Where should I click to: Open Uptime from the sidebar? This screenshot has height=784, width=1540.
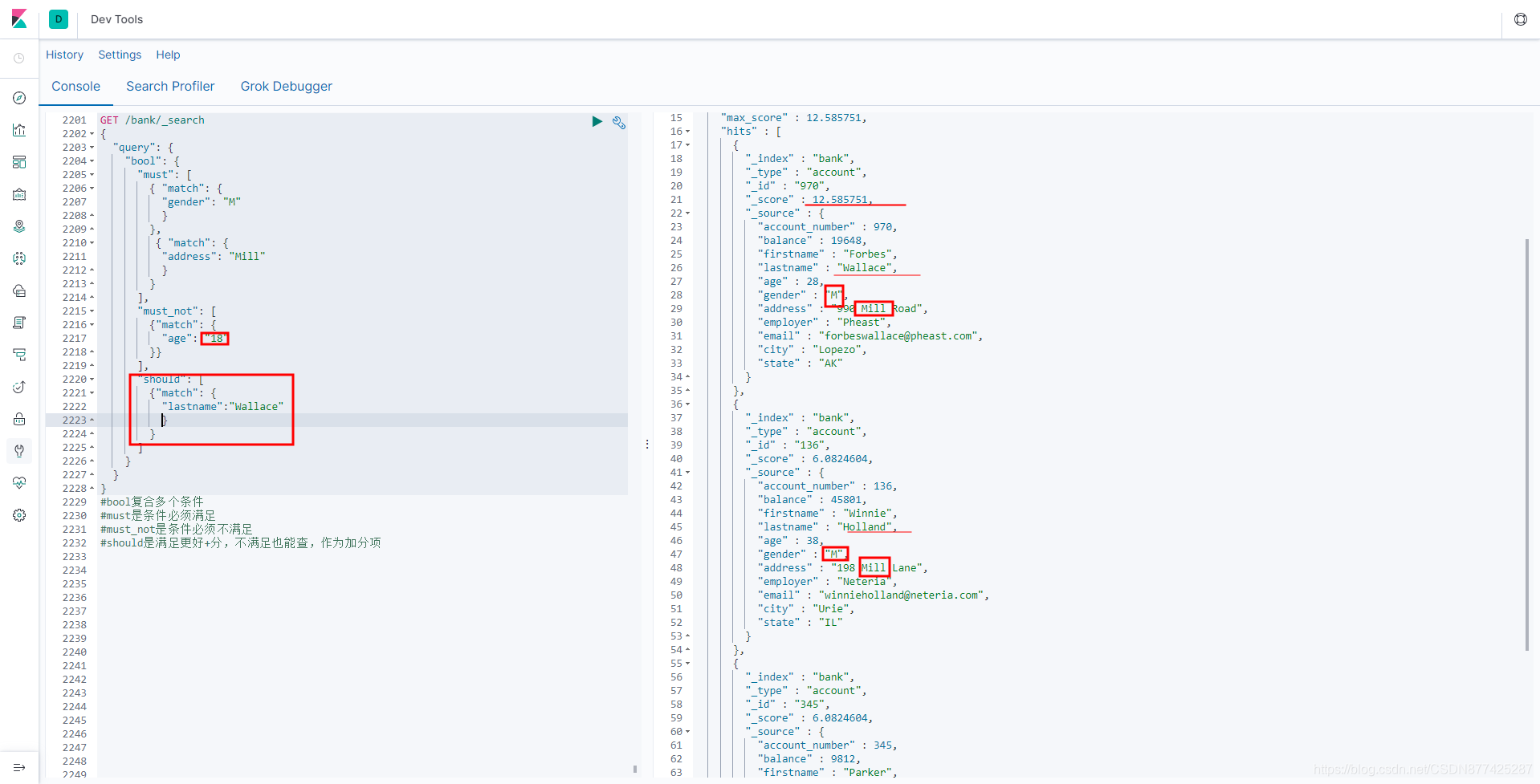click(x=19, y=387)
